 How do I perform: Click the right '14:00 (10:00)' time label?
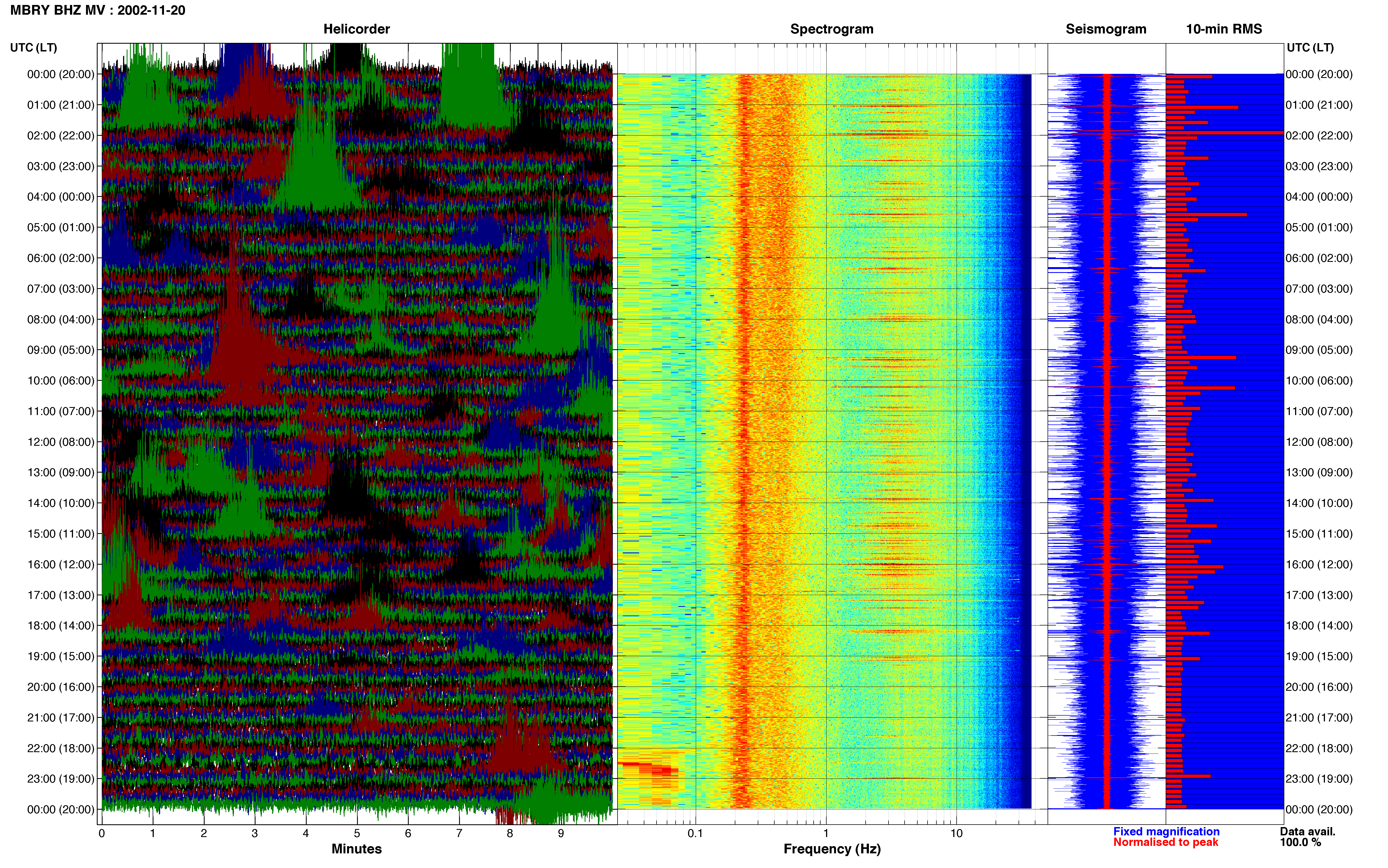tap(1319, 504)
